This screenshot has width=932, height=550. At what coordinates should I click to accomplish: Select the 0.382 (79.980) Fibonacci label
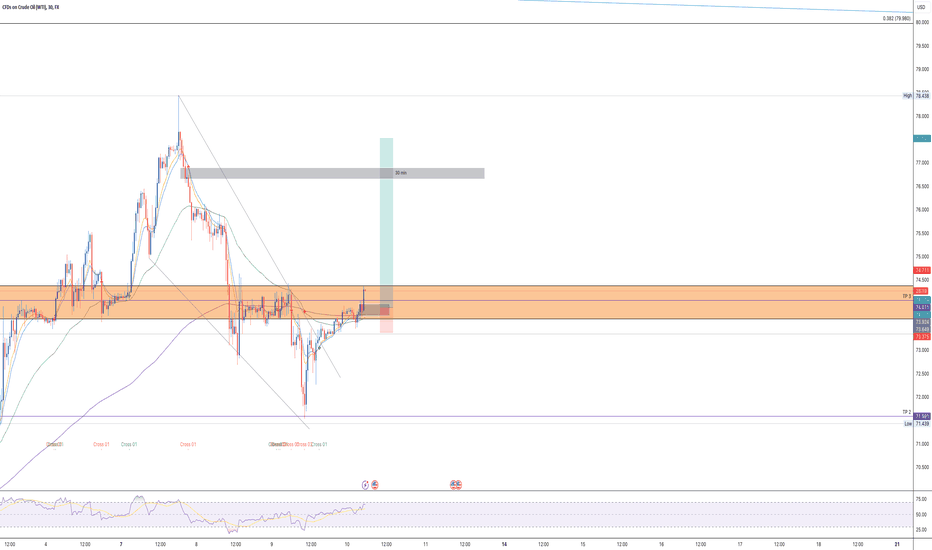coord(896,18)
